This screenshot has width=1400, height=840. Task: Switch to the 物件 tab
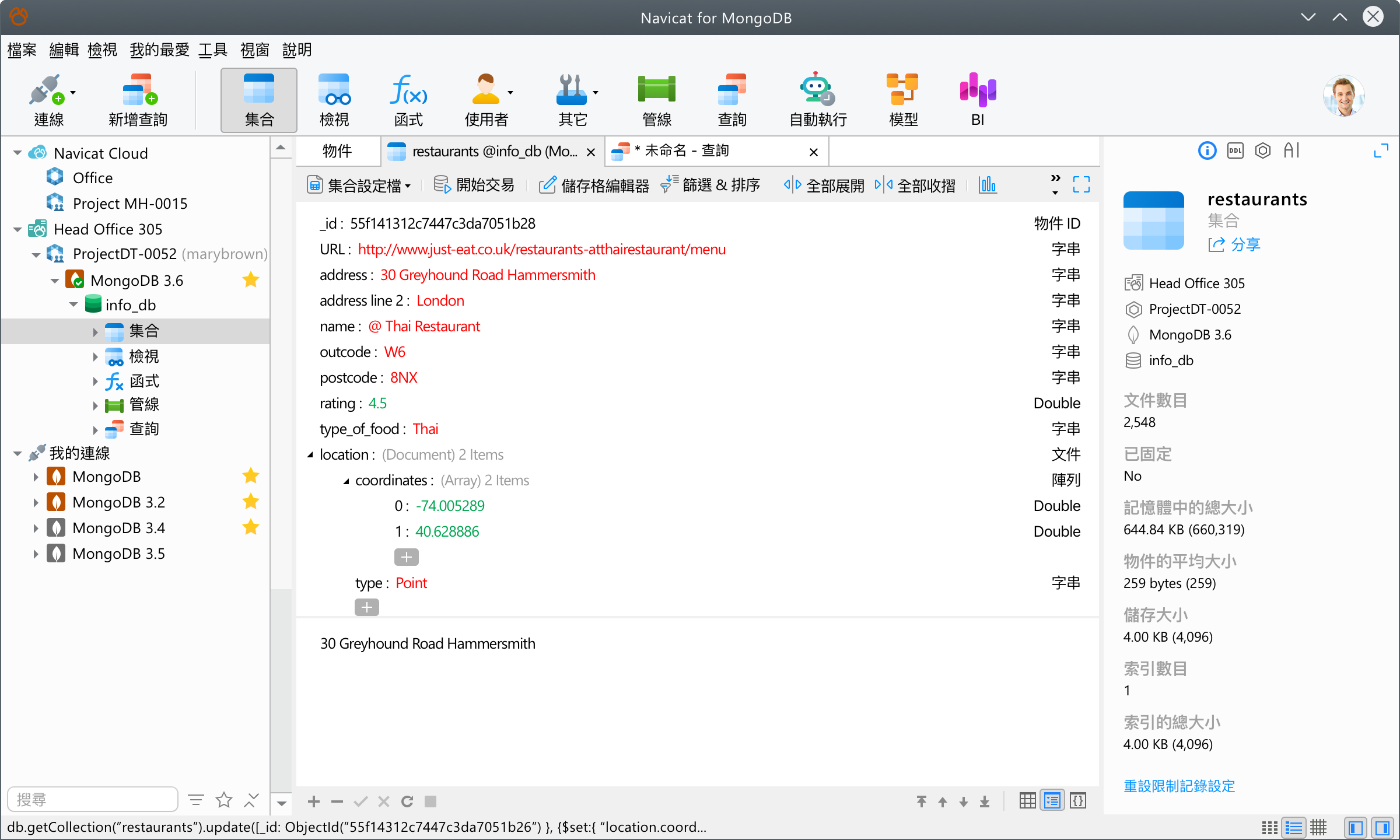[337, 152]
